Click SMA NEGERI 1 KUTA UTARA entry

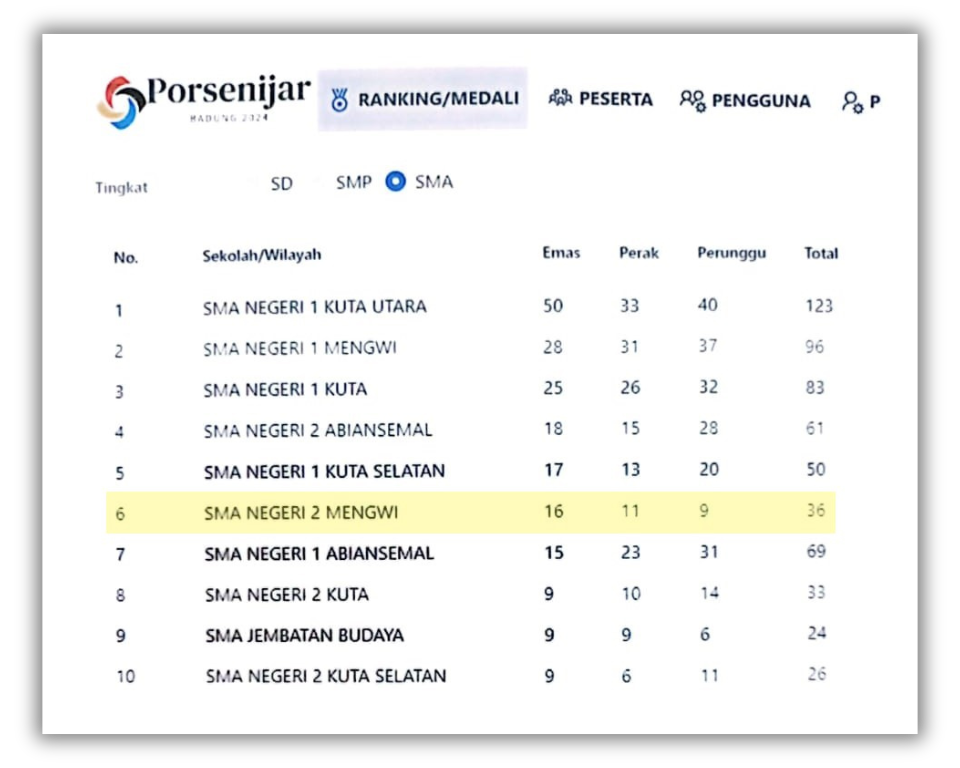(x=315, y=306)
